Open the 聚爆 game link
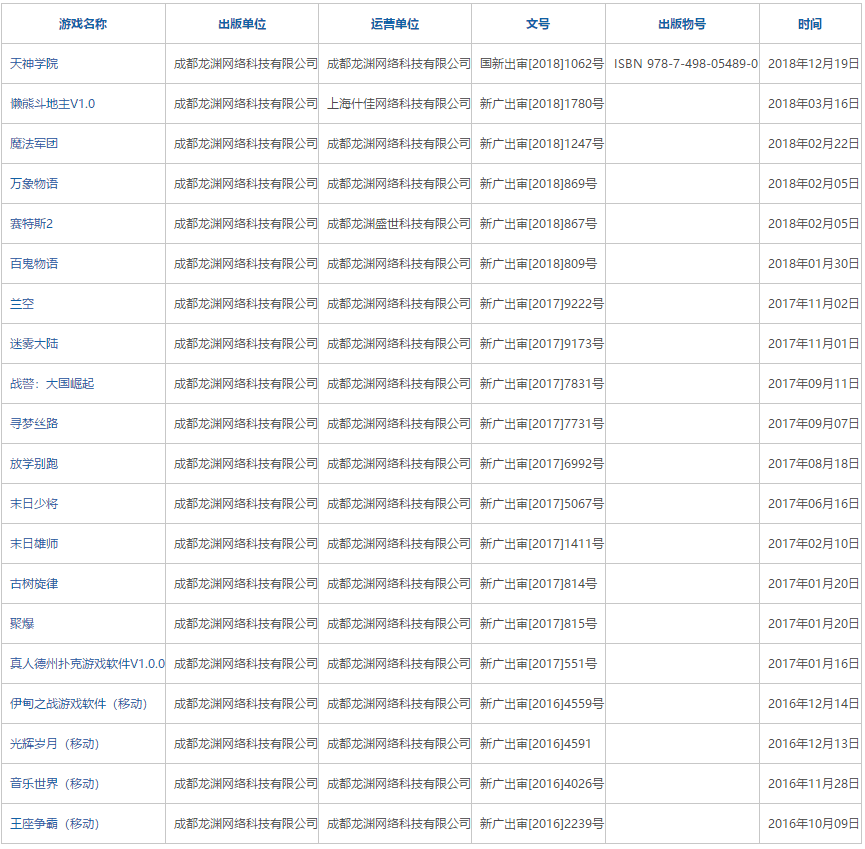865x849 pixels. pyautogui.click(x=22, y=624)
